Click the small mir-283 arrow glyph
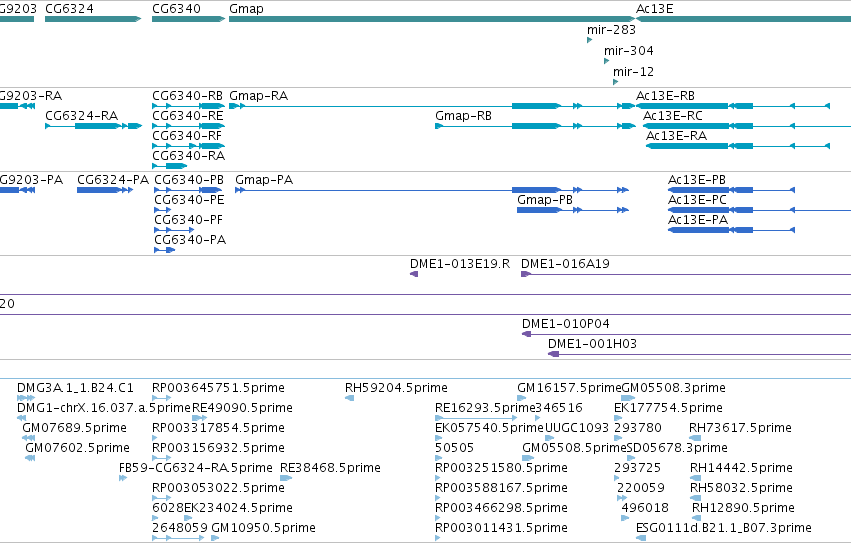851x543 pixels. (x=589, y=40)
